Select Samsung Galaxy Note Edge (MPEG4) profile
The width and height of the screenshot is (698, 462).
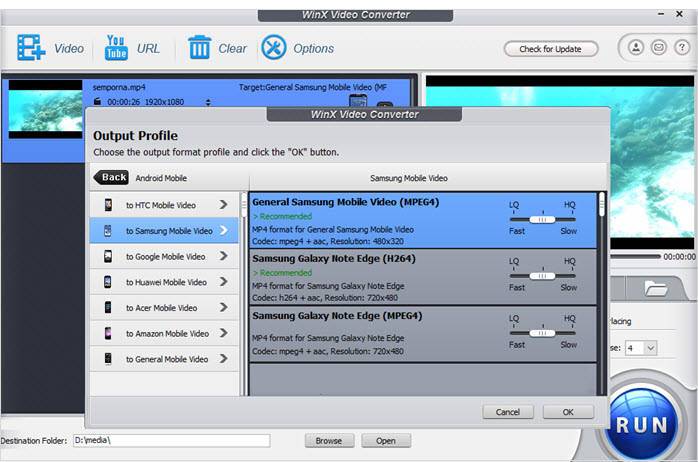point(423,334)
